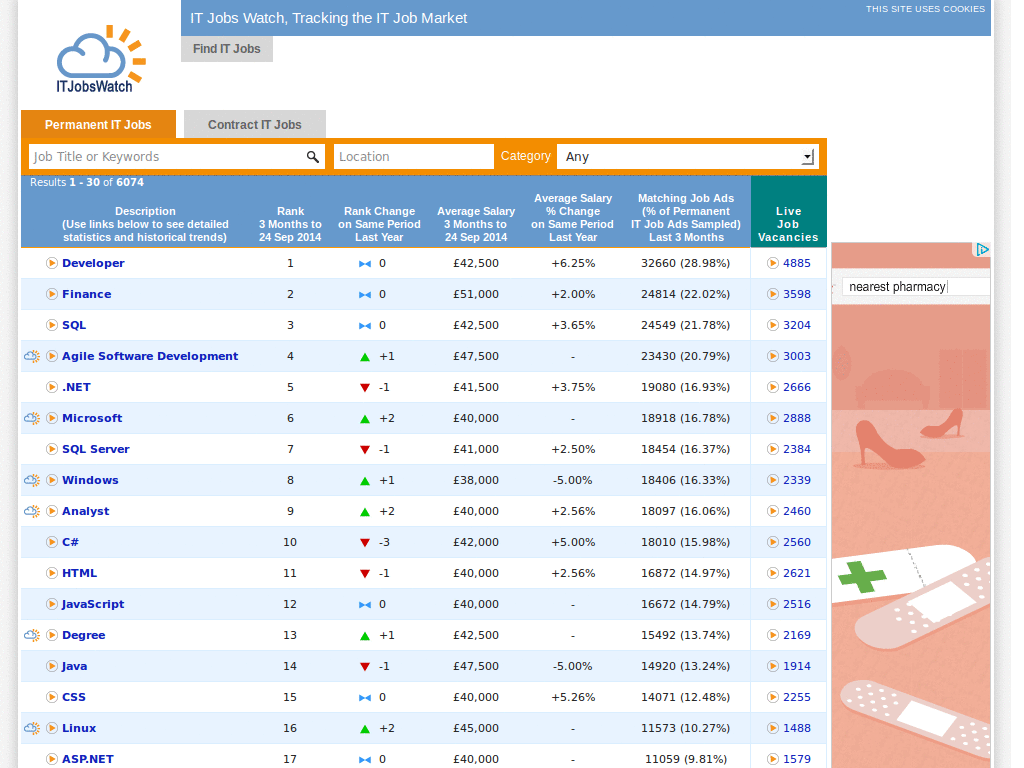The image size is (1024, 768).
Task: Click the cloud trend icon in Degree row
Action: coord(32,635)
